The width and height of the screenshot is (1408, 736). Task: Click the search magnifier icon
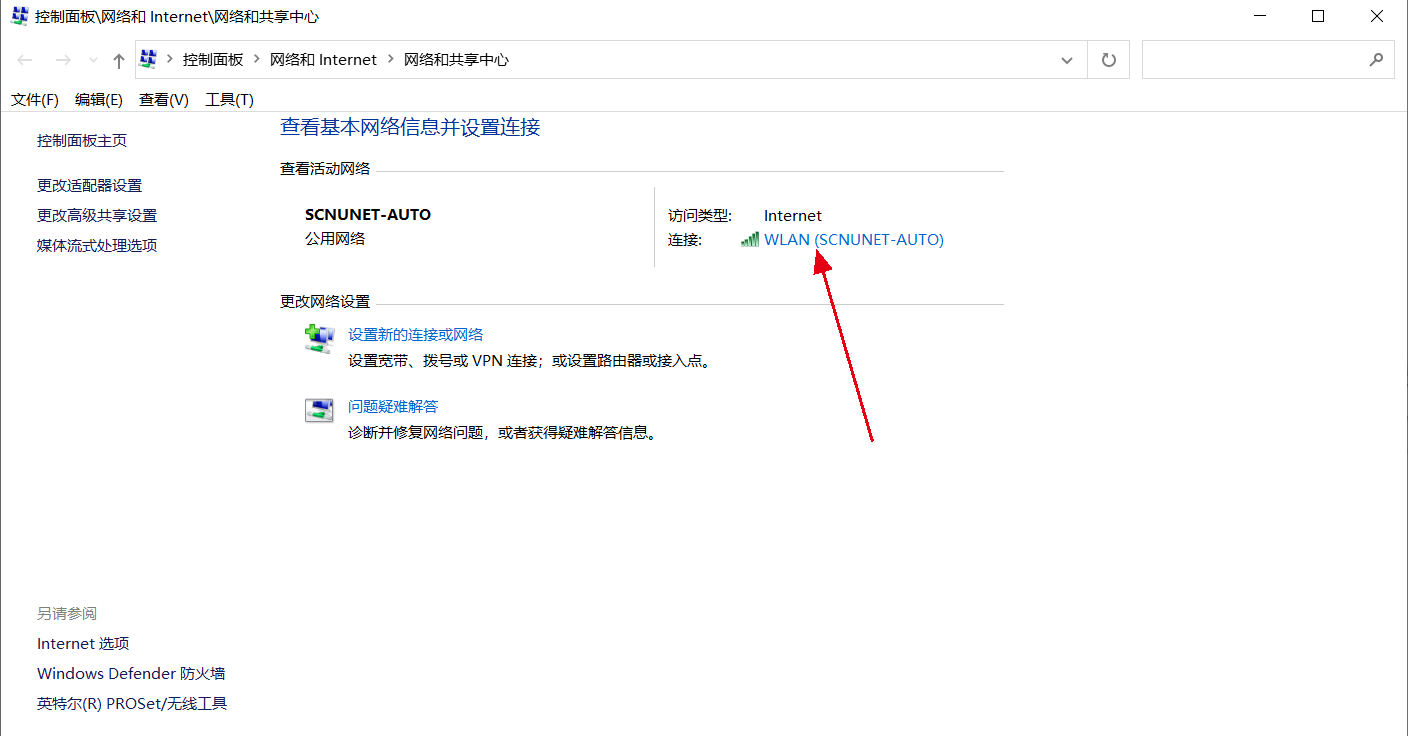1376,60
